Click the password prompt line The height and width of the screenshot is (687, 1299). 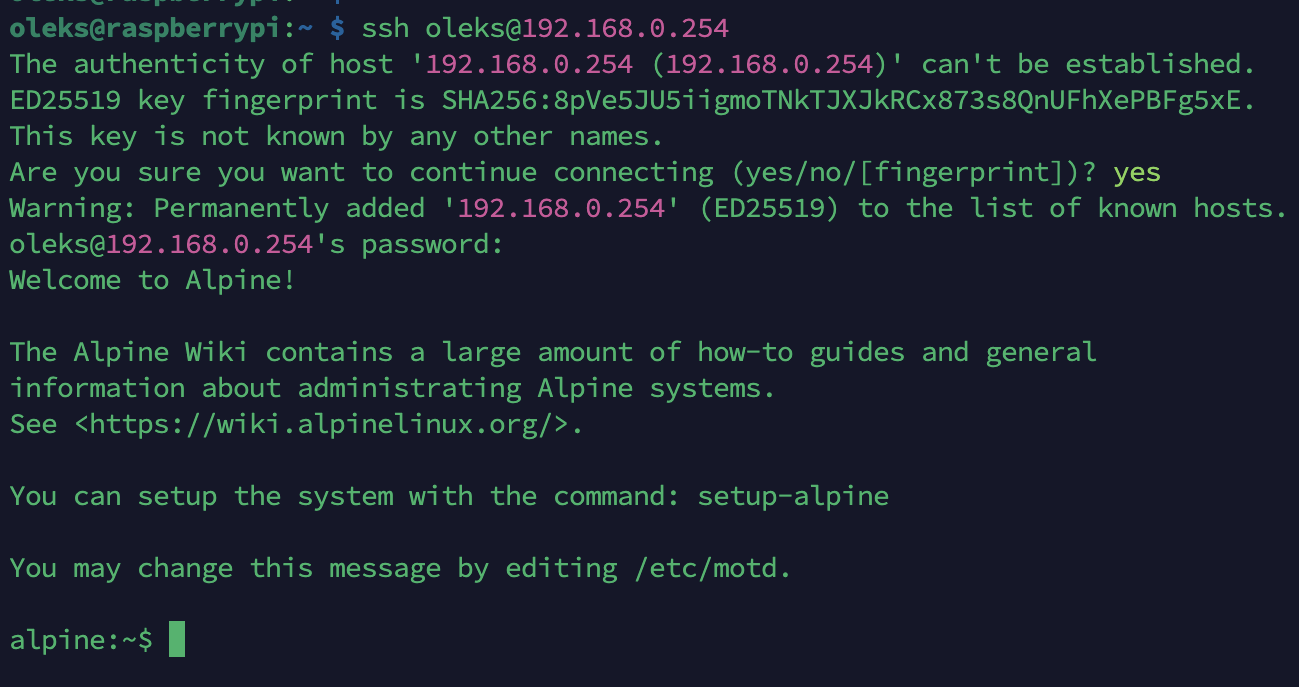click(256, 244)
